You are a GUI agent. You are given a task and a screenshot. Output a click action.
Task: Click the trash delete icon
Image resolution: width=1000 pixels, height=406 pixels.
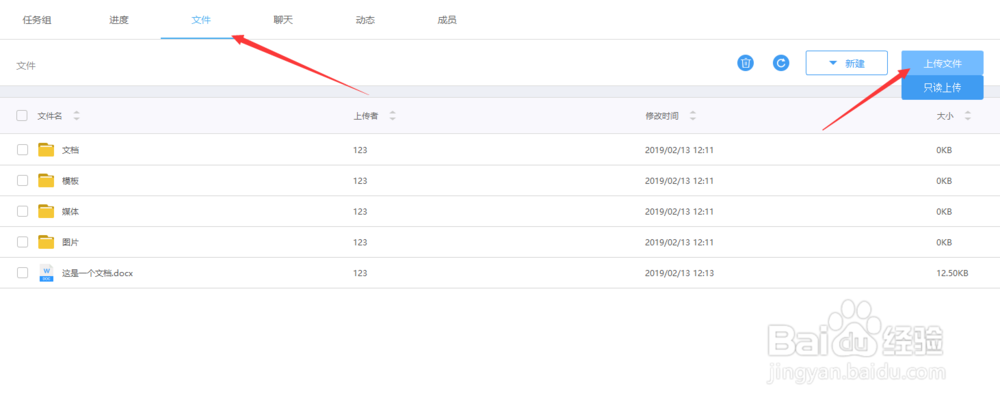coord(746,63)
